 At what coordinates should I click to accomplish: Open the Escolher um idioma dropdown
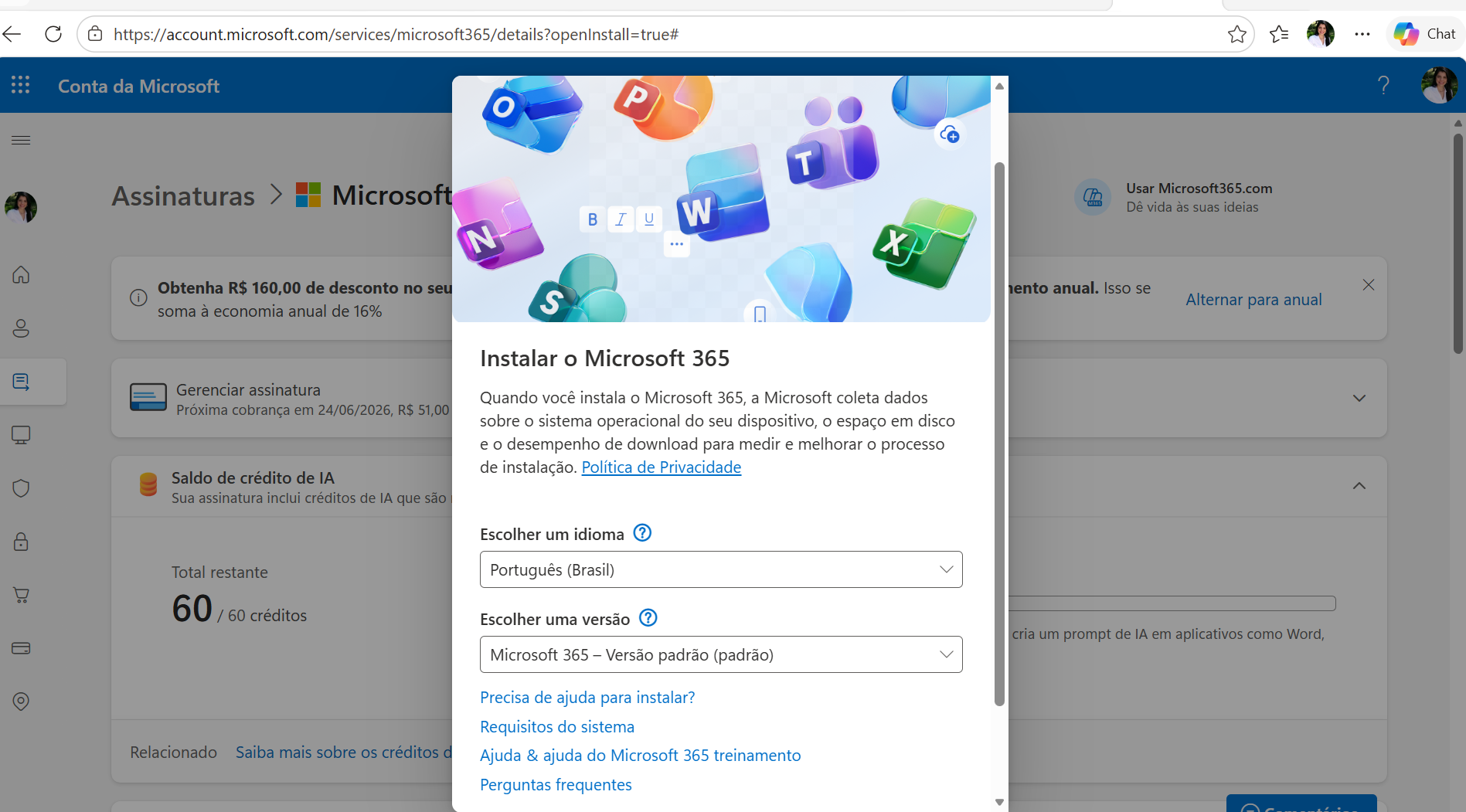pos(721,569)
